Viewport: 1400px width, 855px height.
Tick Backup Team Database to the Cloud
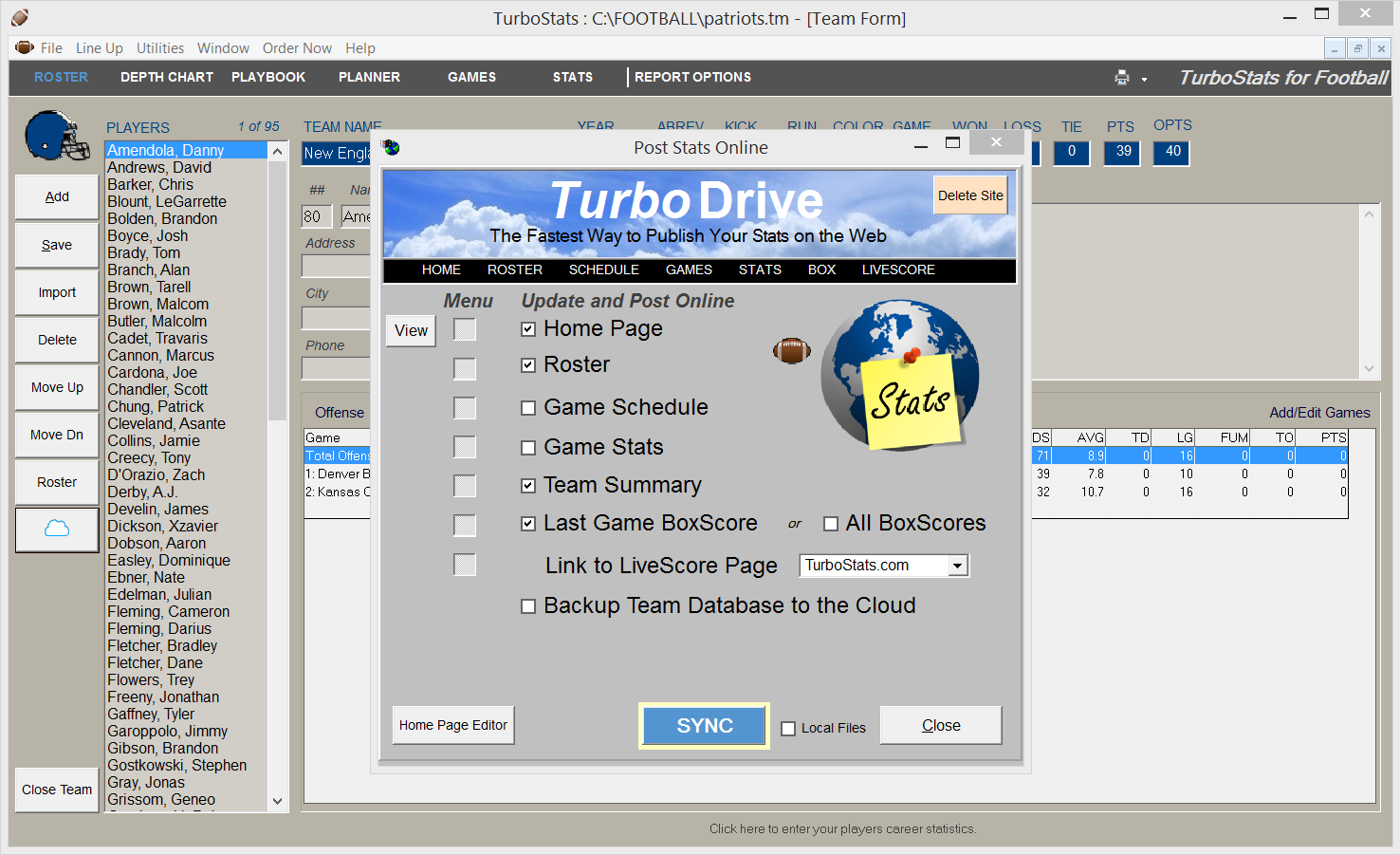tap(528, 606)
